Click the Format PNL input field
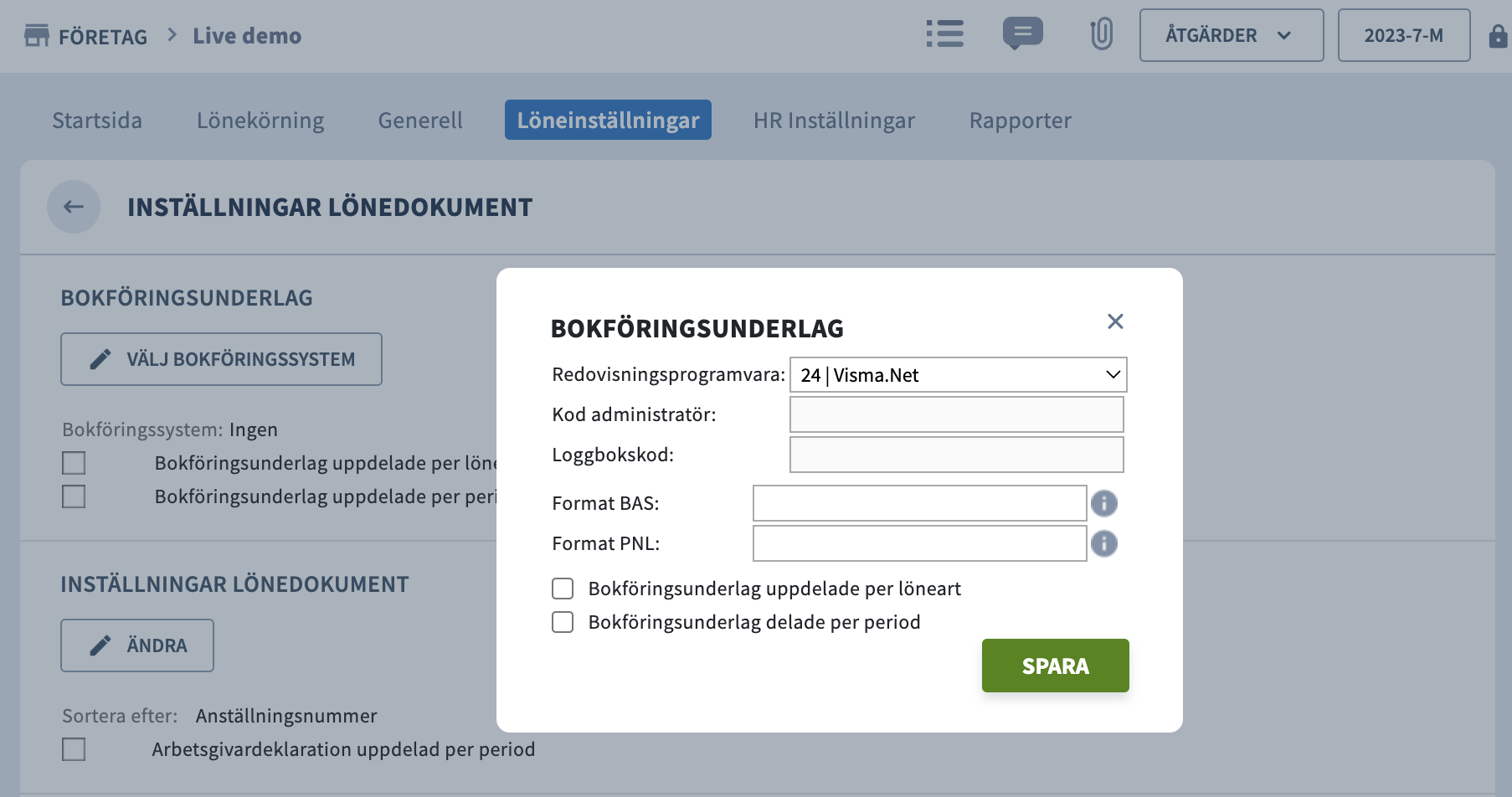This screenshot has width=1512, height=797. pyautogui.click(x=919, y=543)
